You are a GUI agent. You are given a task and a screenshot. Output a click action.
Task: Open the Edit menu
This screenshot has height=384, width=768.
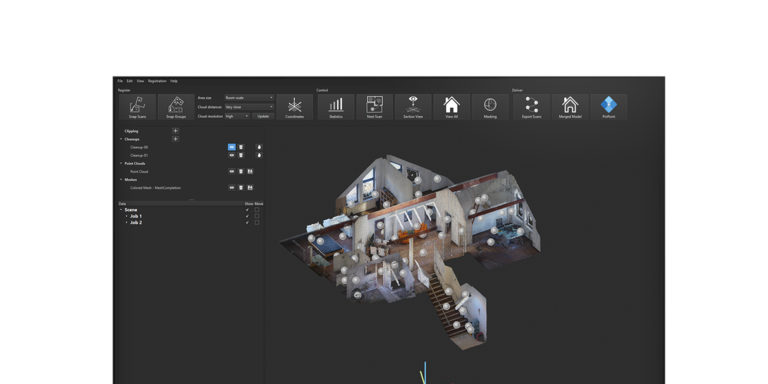(130, 81)
